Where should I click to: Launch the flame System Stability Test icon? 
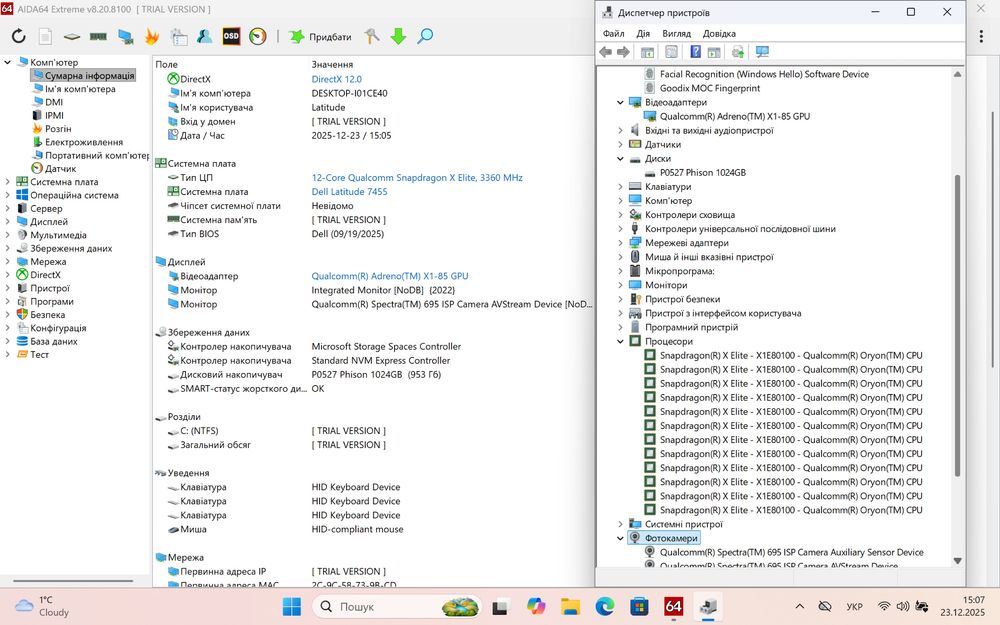pos(152,36)
